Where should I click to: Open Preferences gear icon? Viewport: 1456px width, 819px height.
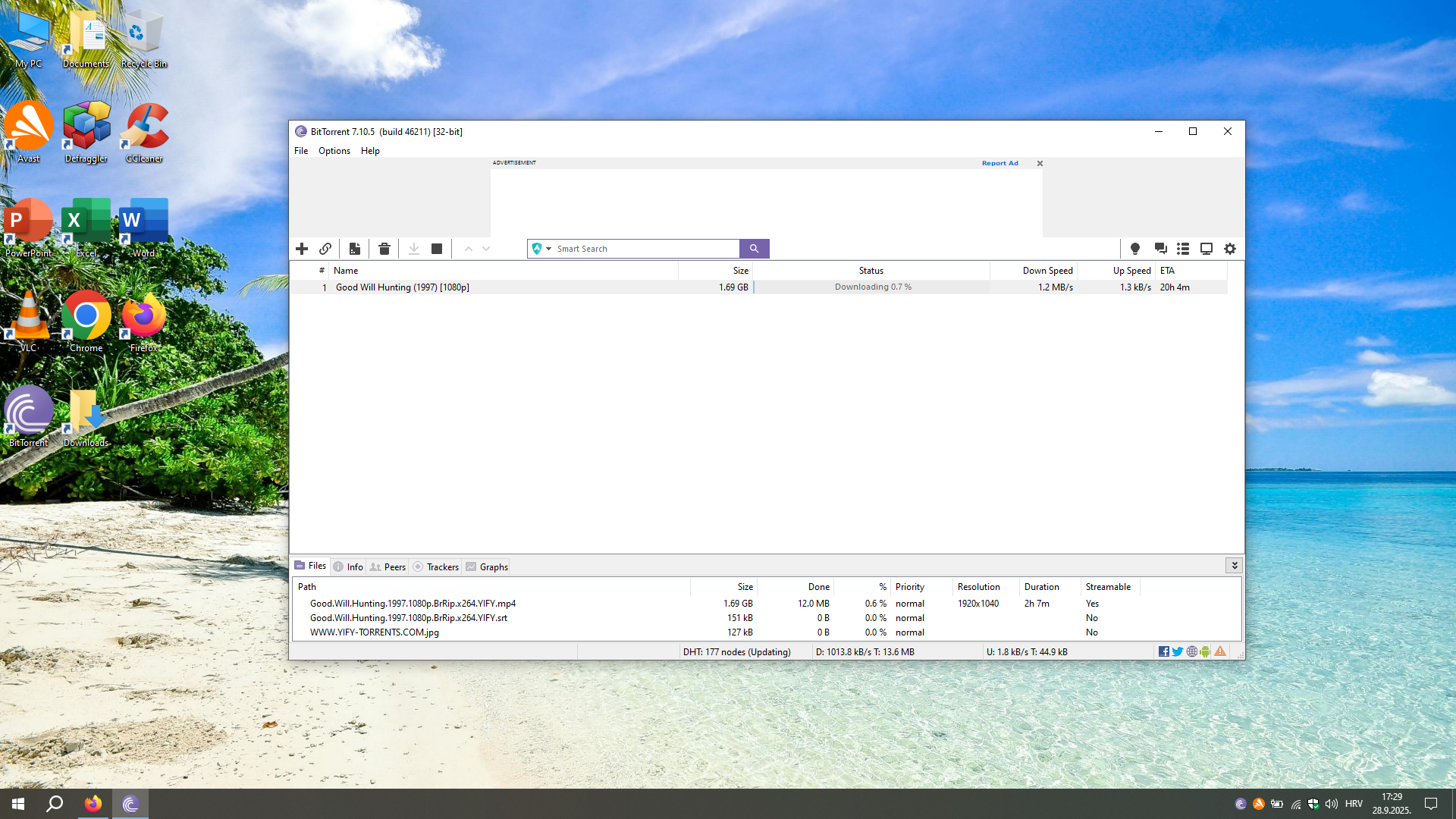click(x=1230, y=249)
